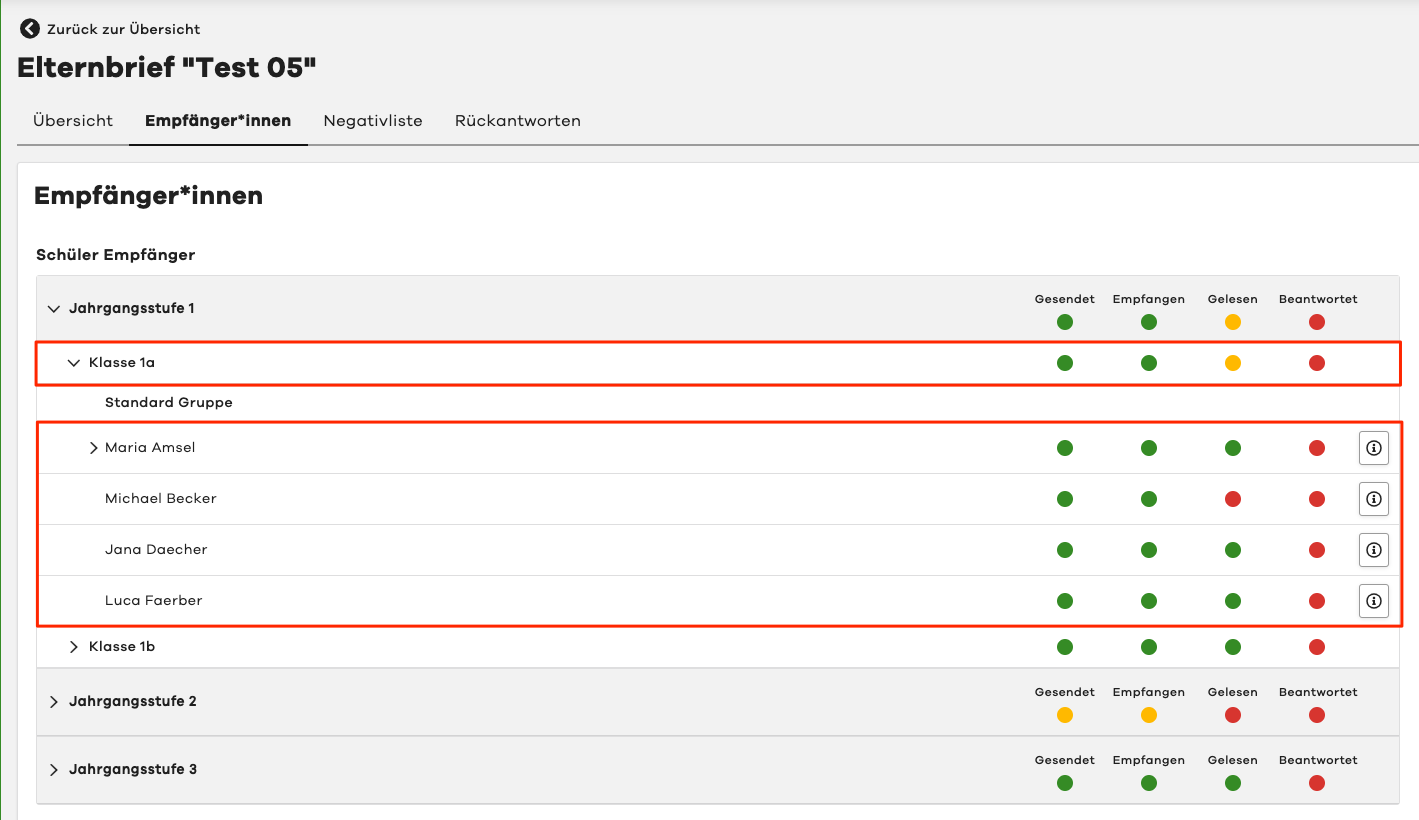Click Jahrgangsstufe 3's red Beantwortet status dot
Screen dimensions: 1419x820
pyautogui.click(x=1317, y=783)
